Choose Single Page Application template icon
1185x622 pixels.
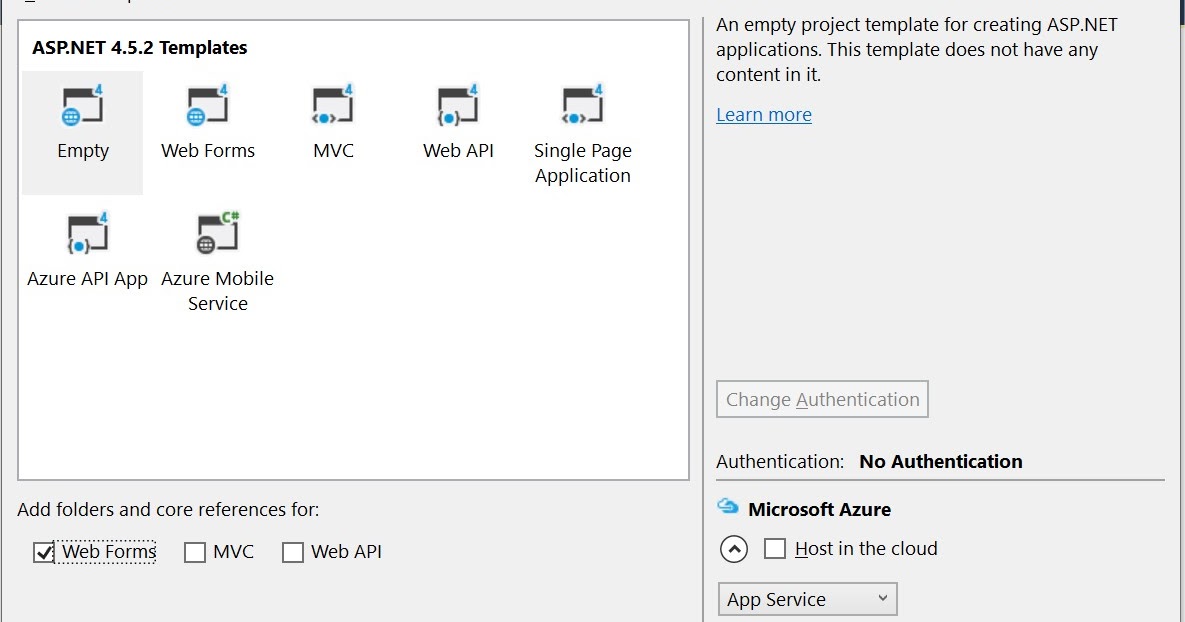coord(583,106)
